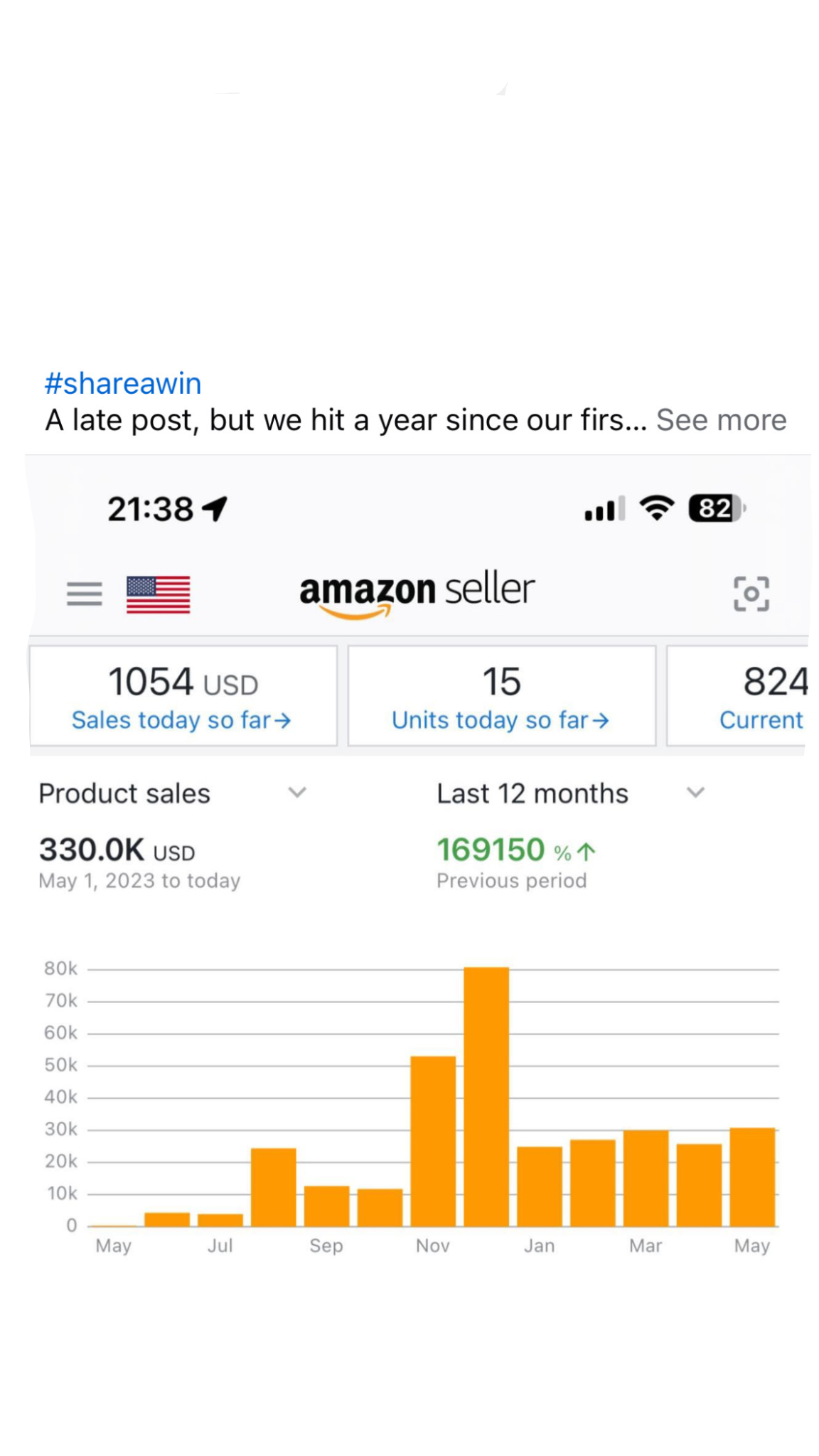Screen dimensions: 819x1456
Task: Tap the camera scan icon
Action: [751, 594]
